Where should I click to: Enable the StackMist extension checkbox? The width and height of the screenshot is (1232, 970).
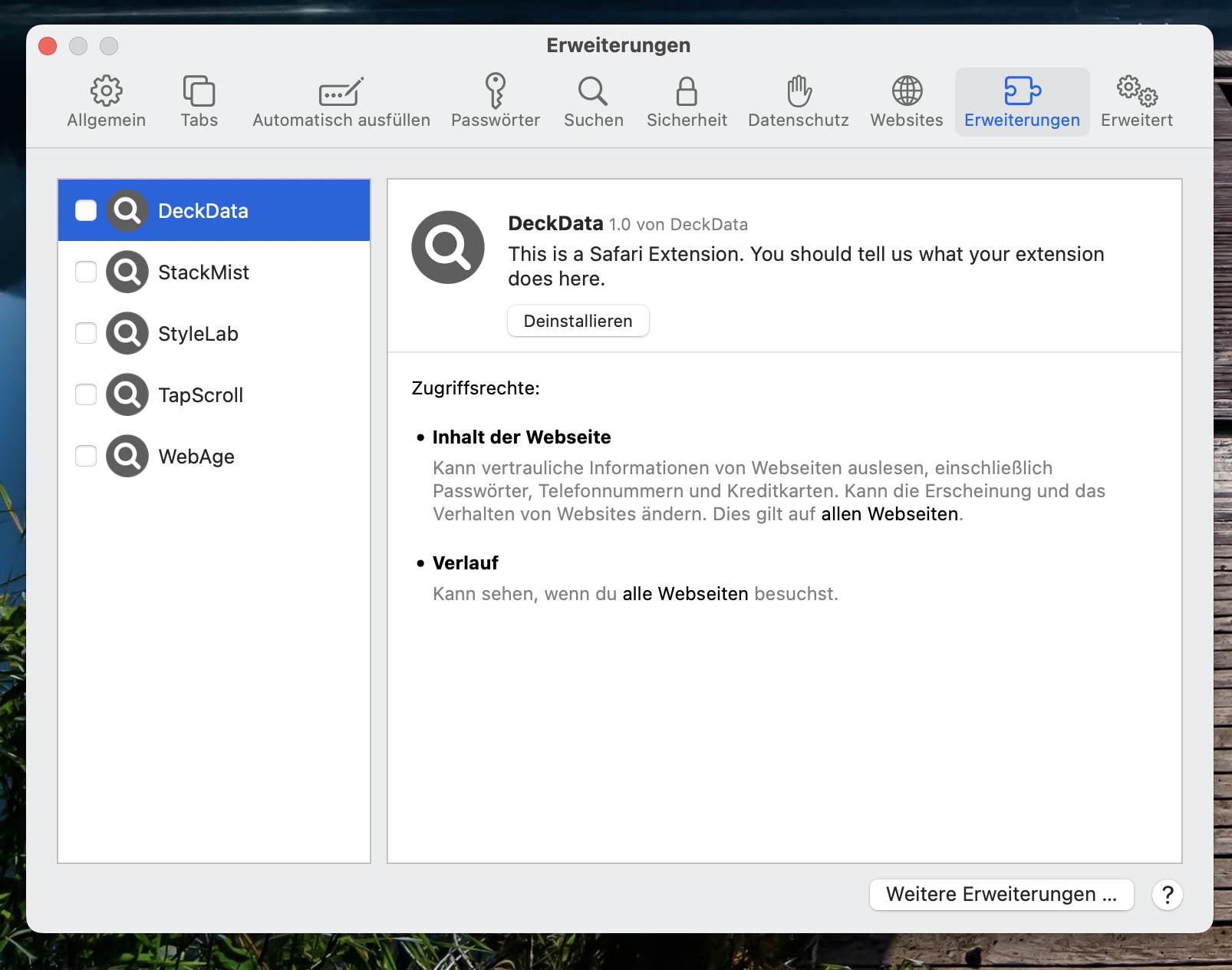pos(86,272)
